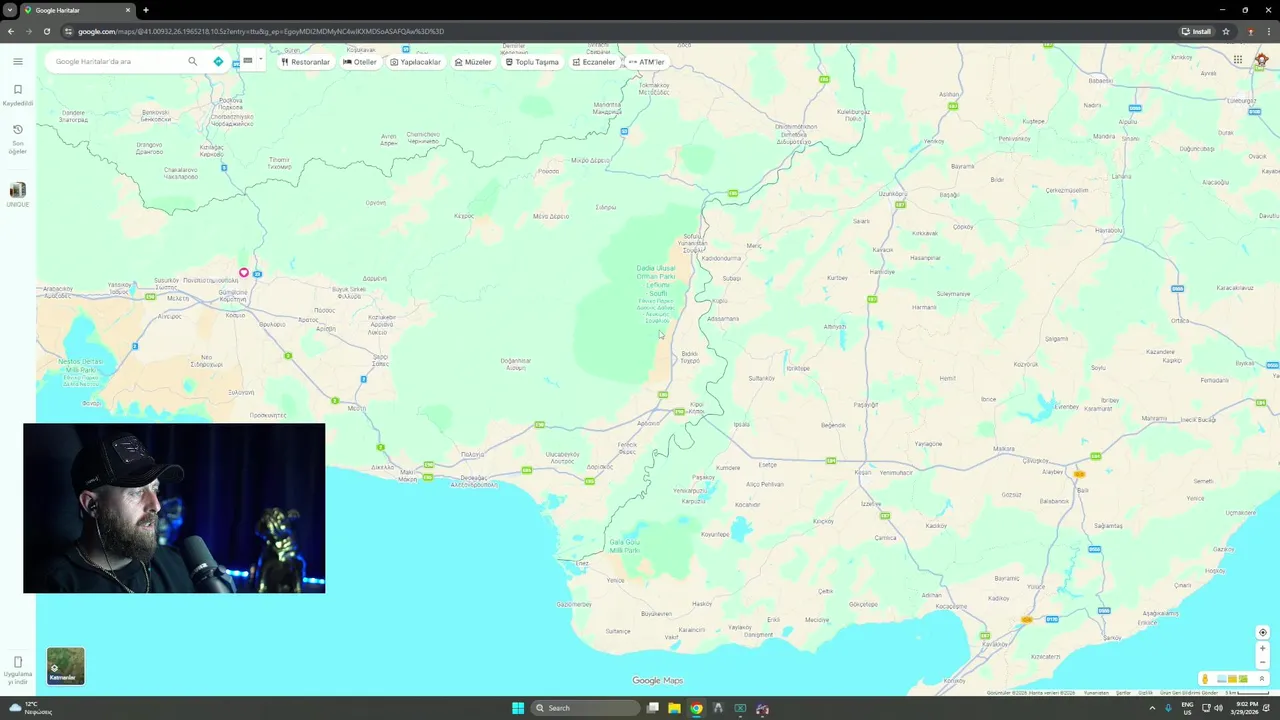Filter by Oteller chip
The width and height of the screenshot is (1280, 720).
(360, 62)
